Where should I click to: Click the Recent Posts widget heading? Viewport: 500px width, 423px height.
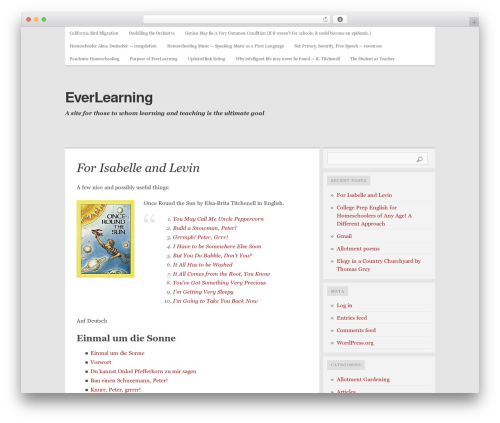tap(348, 180)
